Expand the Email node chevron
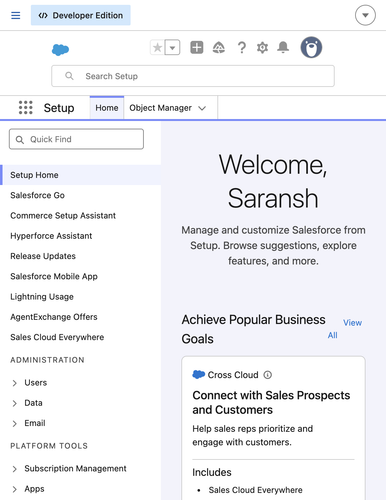 (x=14, y=424)
